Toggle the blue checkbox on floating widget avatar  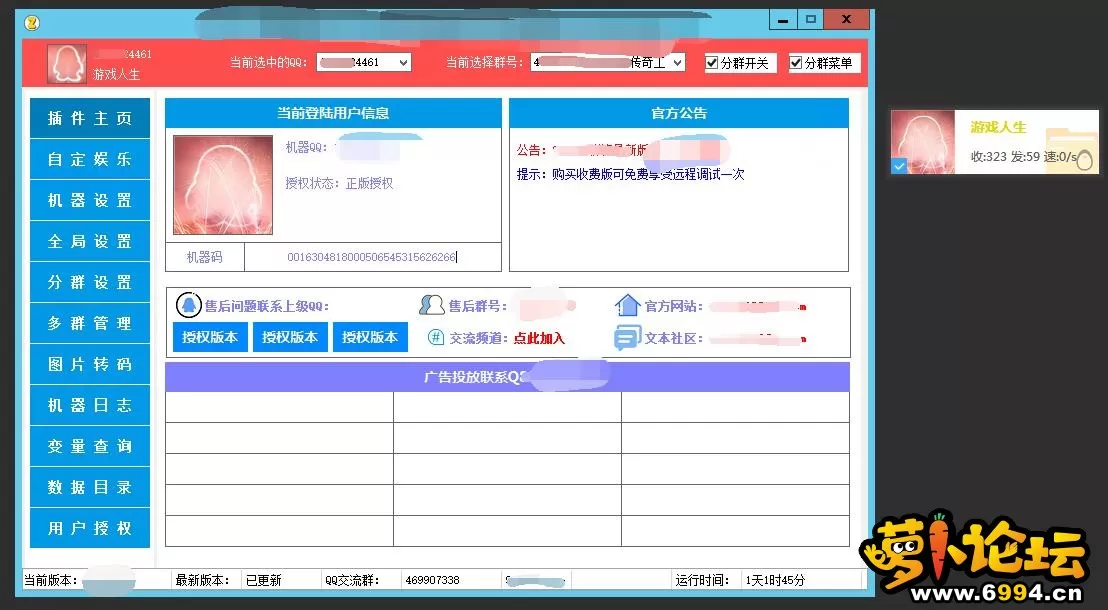coord(899,166)
